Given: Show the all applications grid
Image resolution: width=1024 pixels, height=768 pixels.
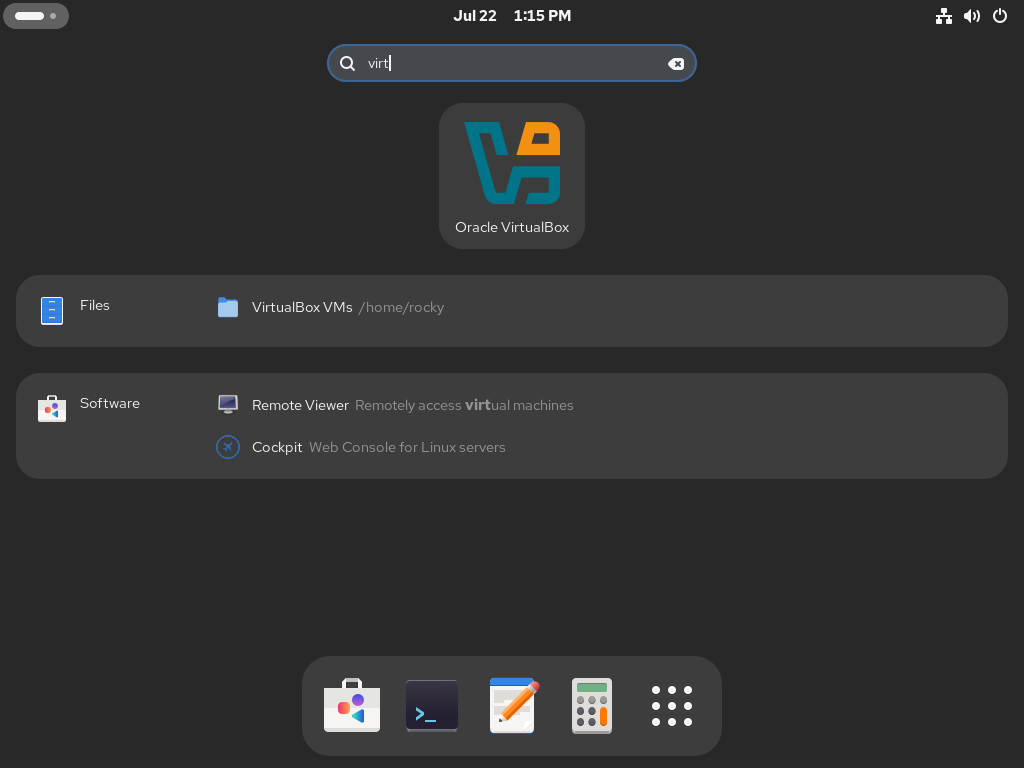Looking at the screenshot, I should 672,706.
